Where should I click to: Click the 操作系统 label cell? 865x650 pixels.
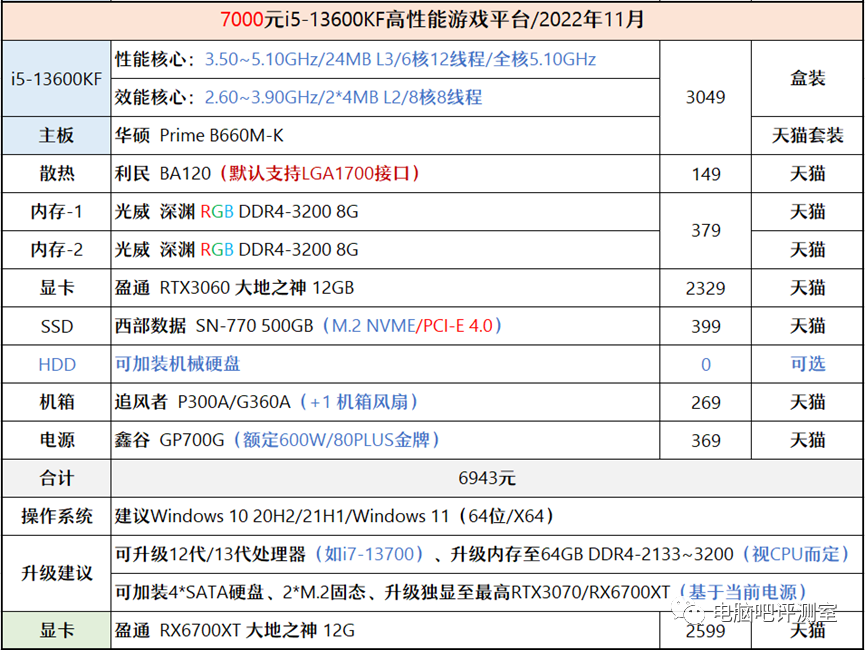coord(56,516)
